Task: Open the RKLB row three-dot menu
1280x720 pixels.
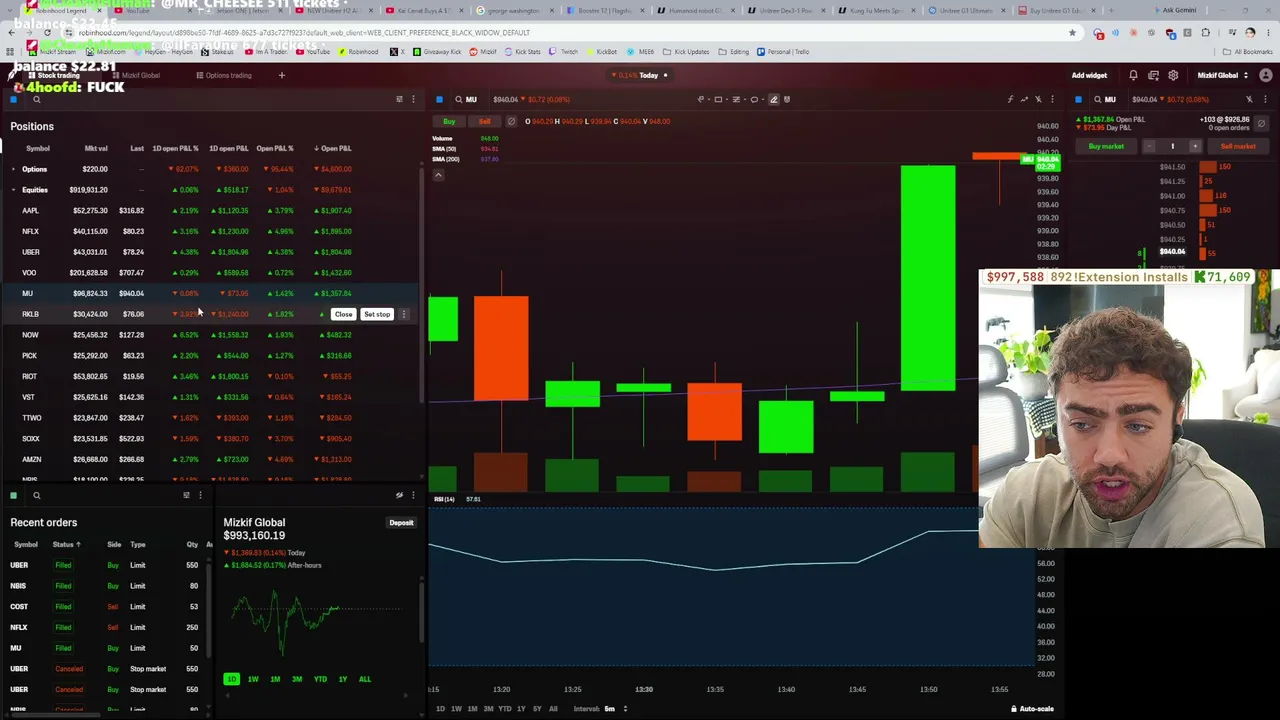Action: [404, 314]
